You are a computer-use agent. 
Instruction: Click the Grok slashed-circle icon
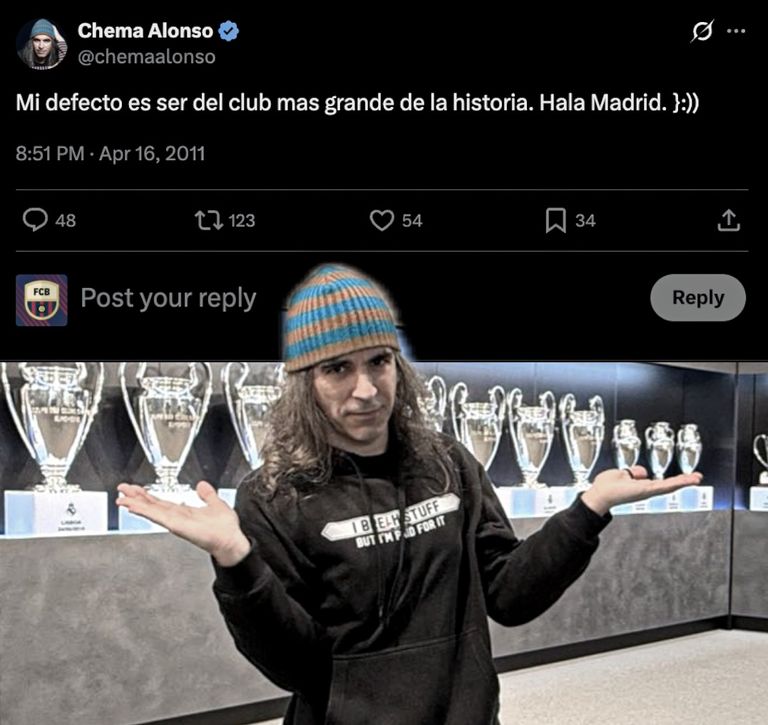point(702,31)
